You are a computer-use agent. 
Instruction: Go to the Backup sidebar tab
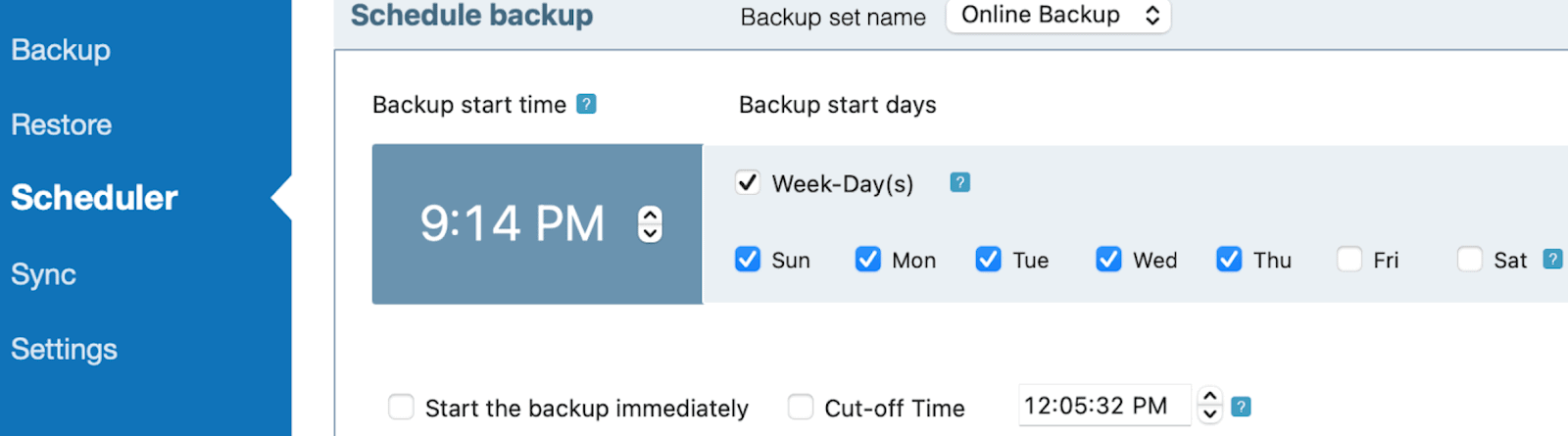click(61, 50)
